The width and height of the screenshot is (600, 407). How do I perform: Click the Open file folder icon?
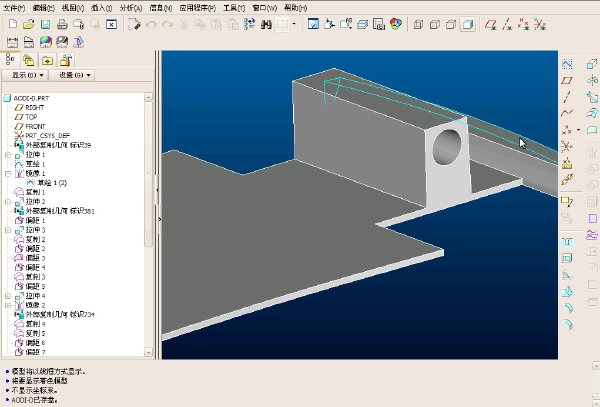click(x=29, y=24)
